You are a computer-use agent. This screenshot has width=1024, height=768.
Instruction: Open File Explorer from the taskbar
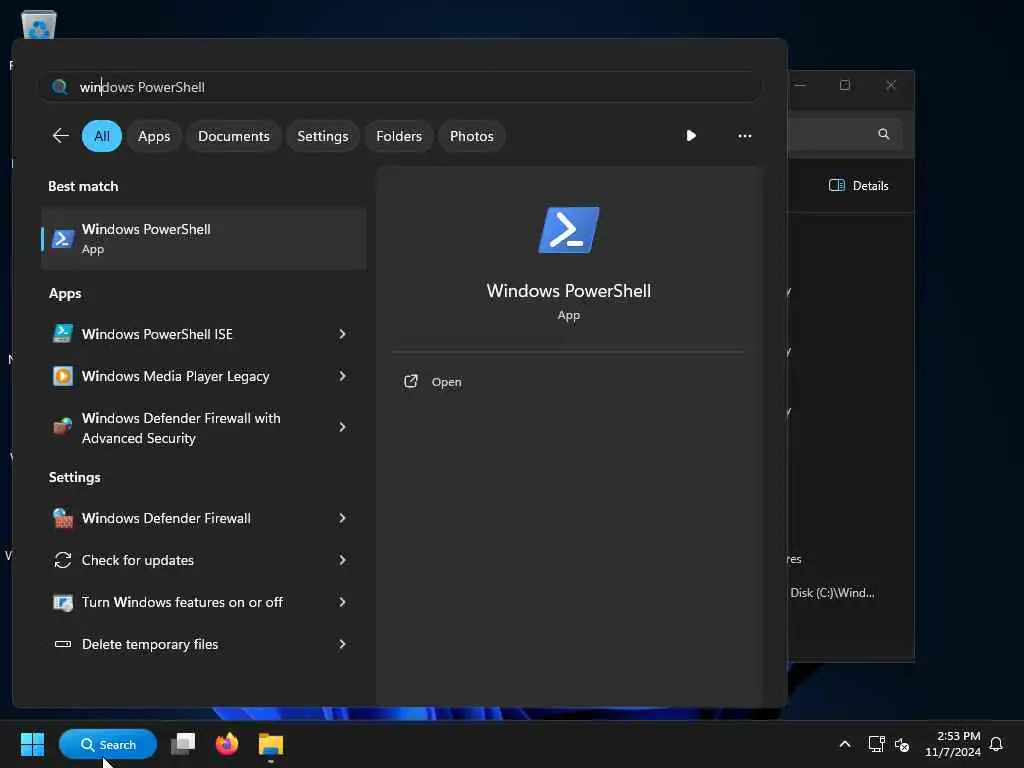point(270,744)
